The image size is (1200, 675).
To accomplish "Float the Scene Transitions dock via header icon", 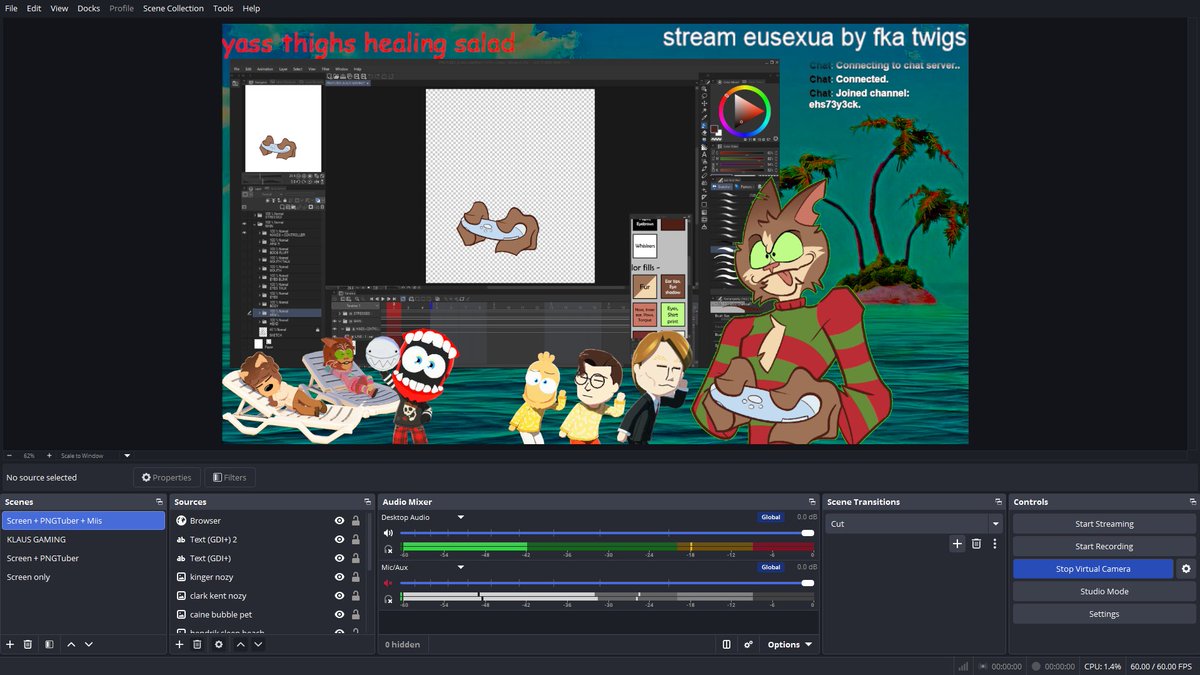I will coord(999,502).
